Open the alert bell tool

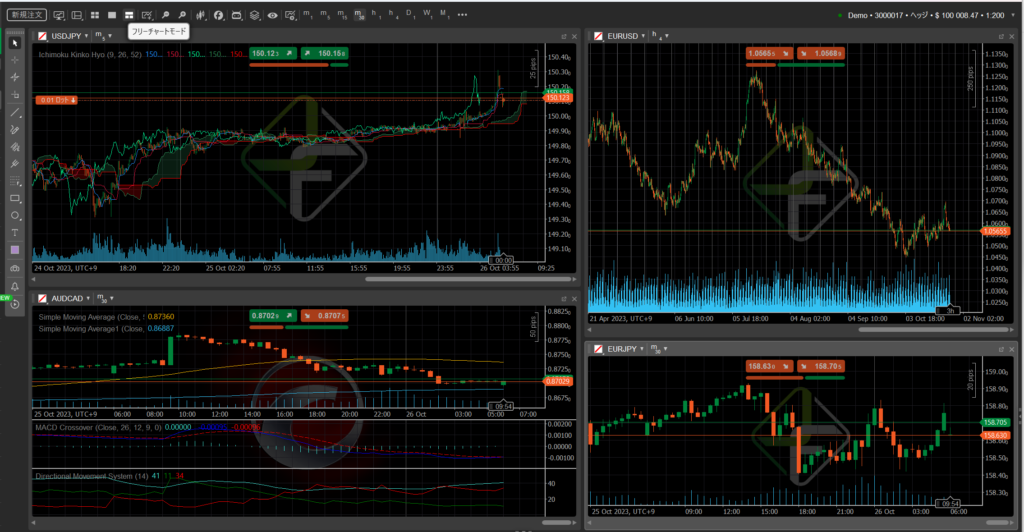[15, 286]
